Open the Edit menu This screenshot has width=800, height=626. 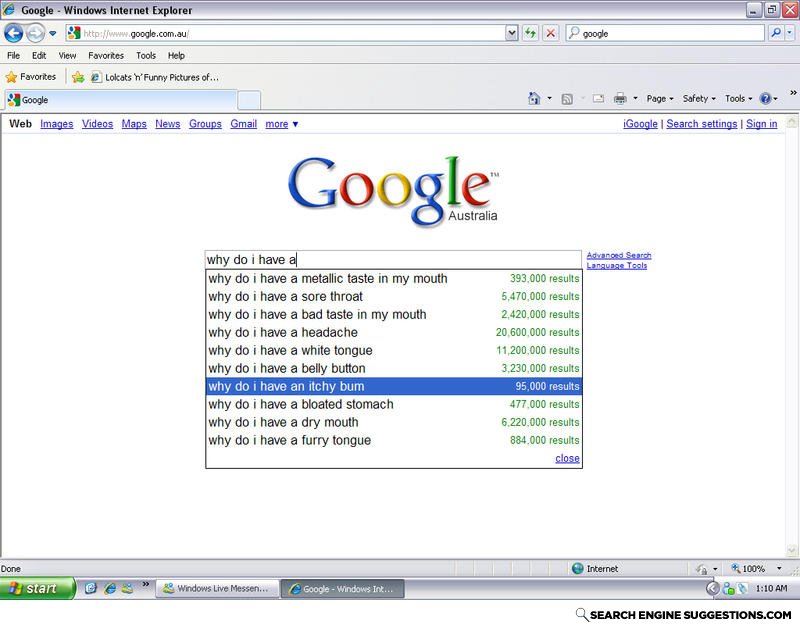[39, 56]
